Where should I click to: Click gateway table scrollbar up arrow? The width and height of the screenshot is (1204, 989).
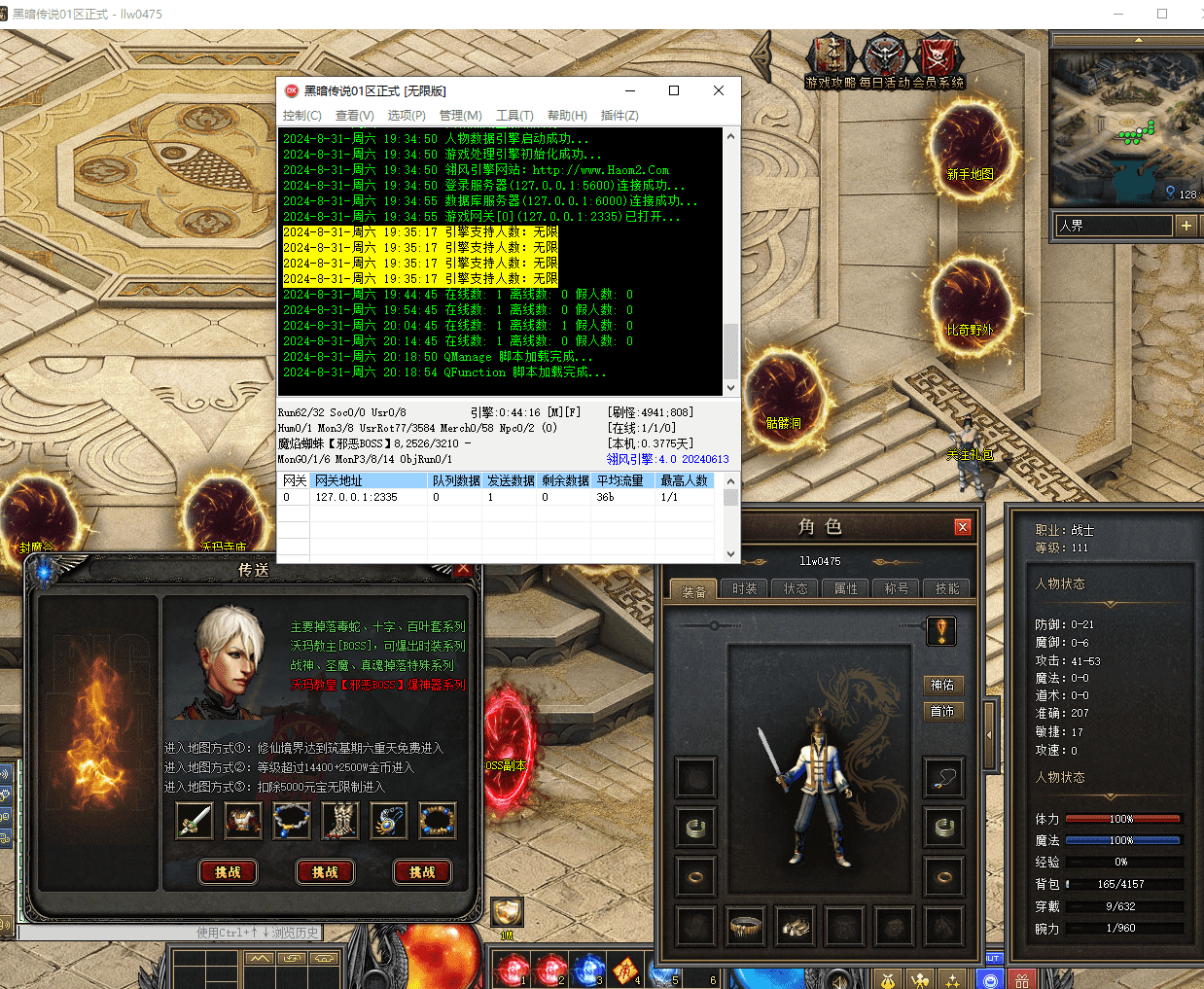click(x=730, y=481)
